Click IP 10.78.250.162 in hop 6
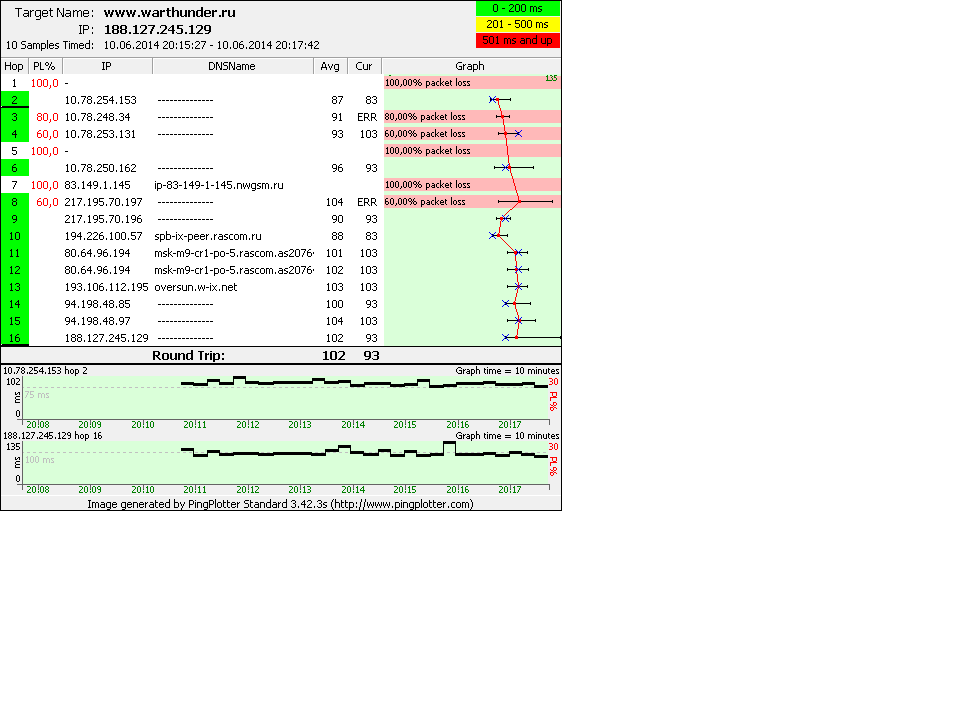The image size is (960, 720). point(100,168)
